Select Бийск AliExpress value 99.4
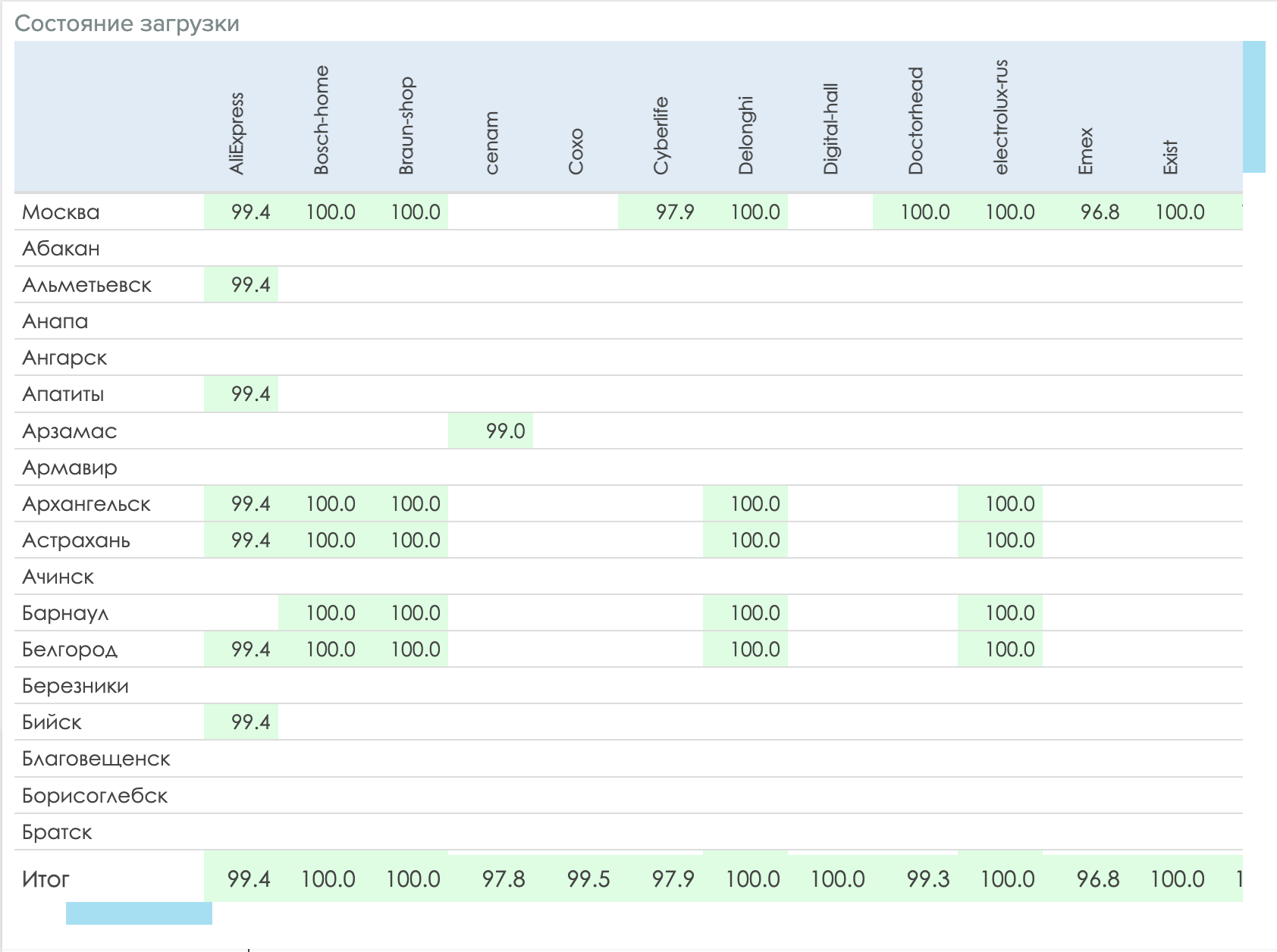Image resolution: width=1277 pixels, height=952 pixels. point(250,722)
